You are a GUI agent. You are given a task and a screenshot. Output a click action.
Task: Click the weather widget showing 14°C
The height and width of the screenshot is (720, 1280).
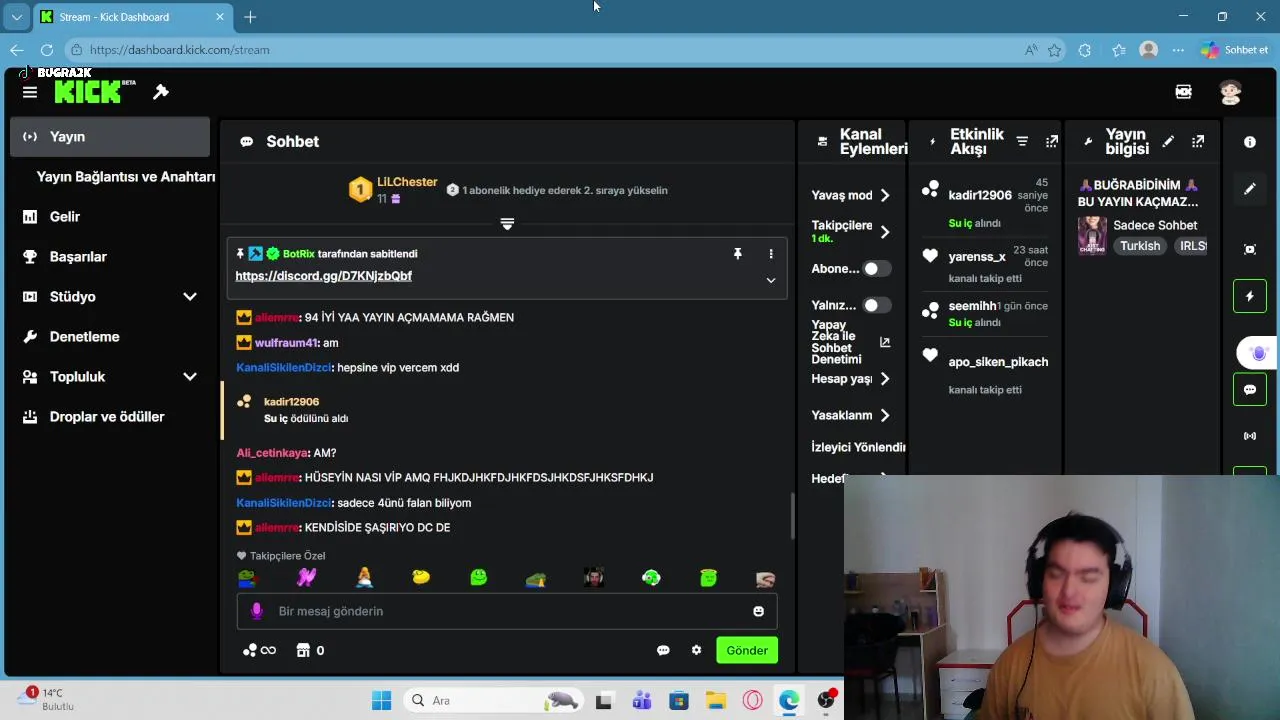48,699
